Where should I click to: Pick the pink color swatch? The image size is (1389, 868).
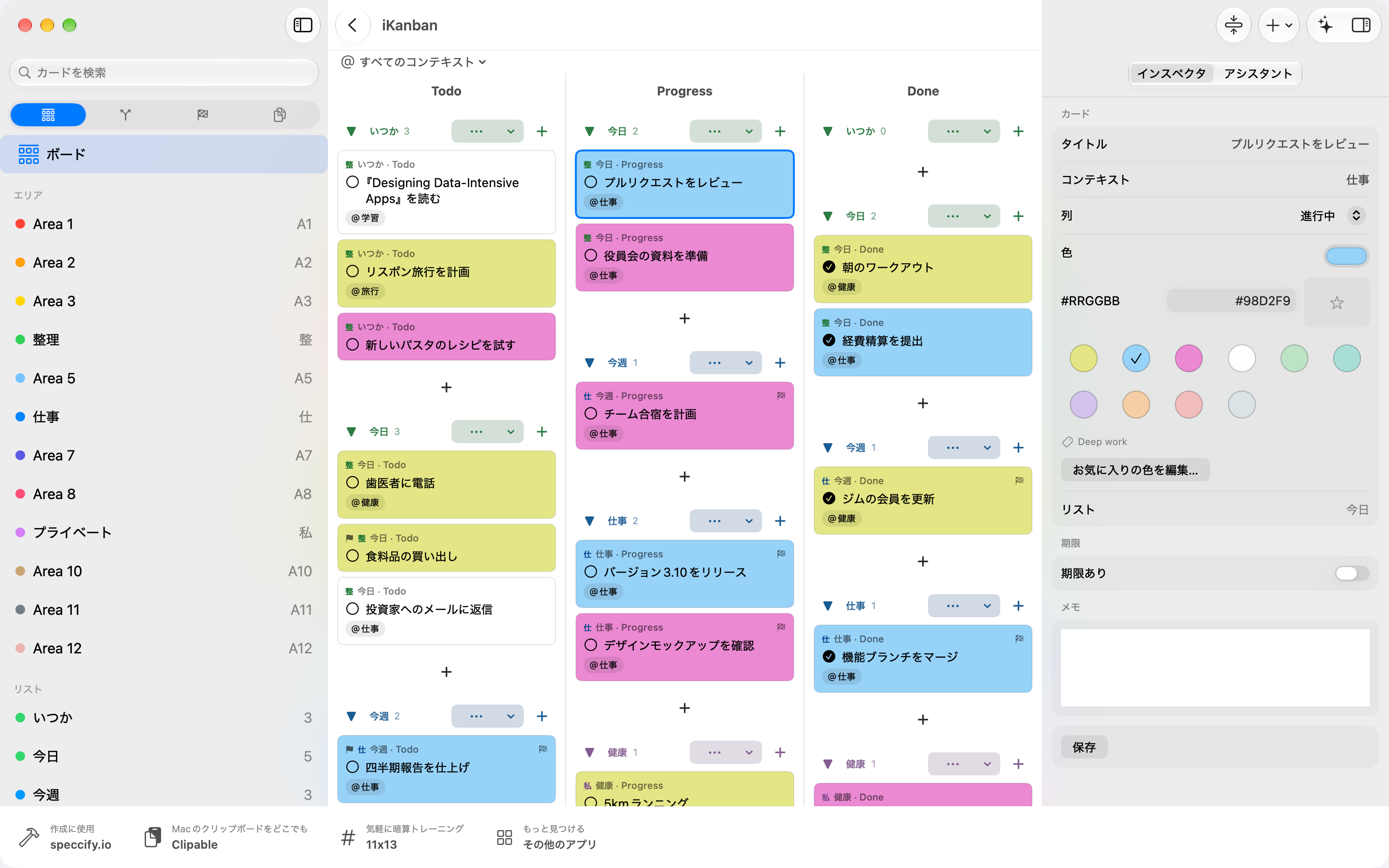pyautogui.click(x=1188, y=359)
